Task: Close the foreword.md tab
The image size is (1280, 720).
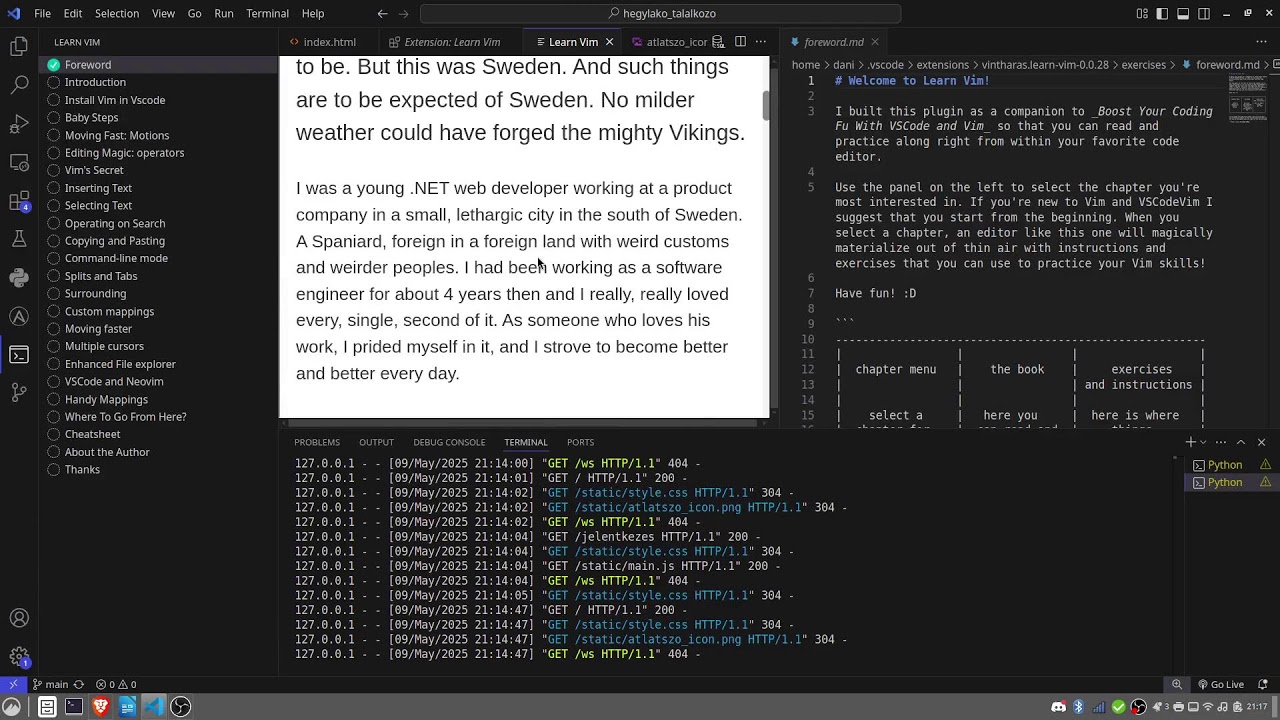Action: click(874, 42)
